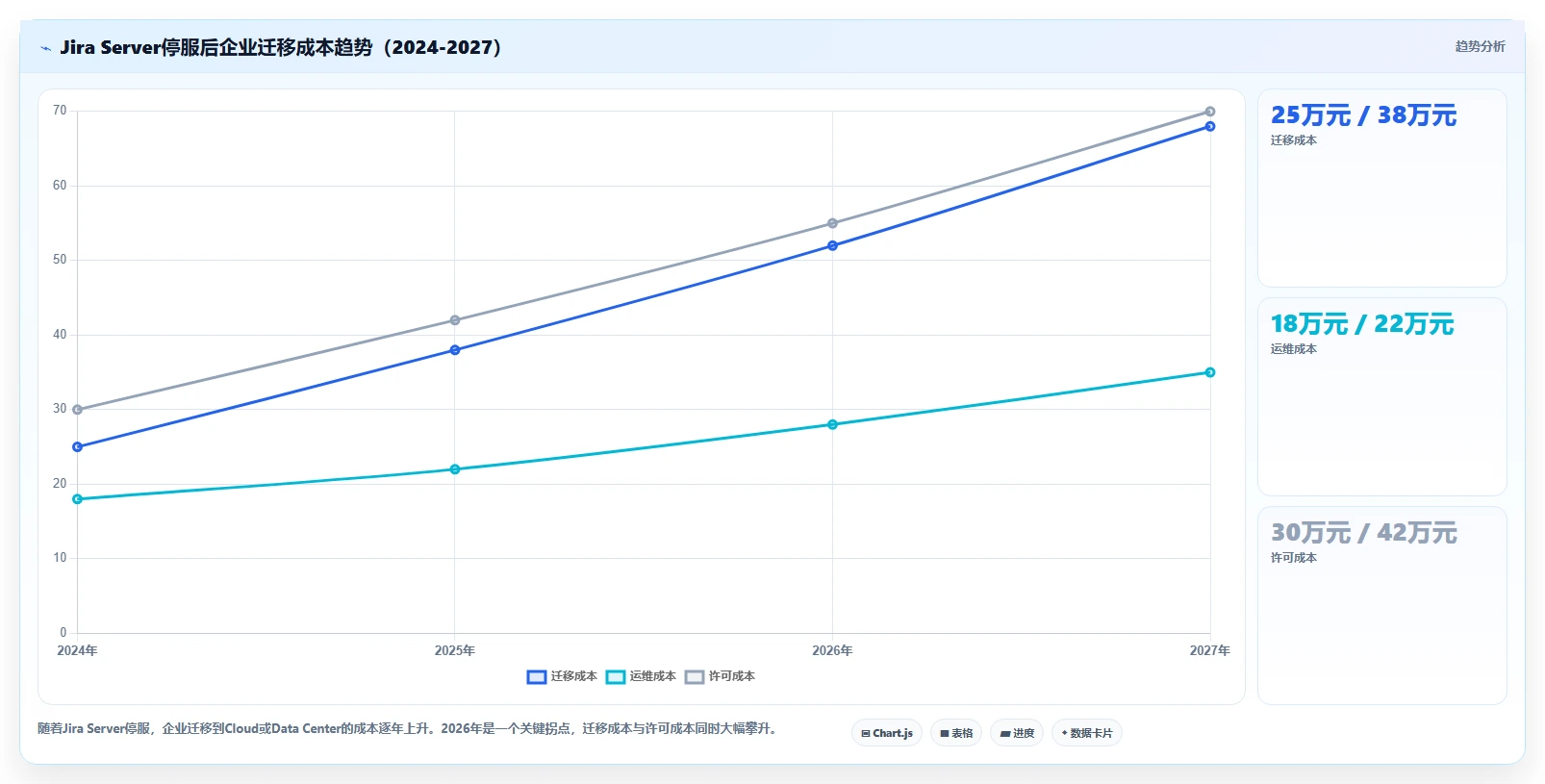This screenshot has height=784, width=1545.
Task: Click the 趋势分析 label in header
Action: 1480,46
